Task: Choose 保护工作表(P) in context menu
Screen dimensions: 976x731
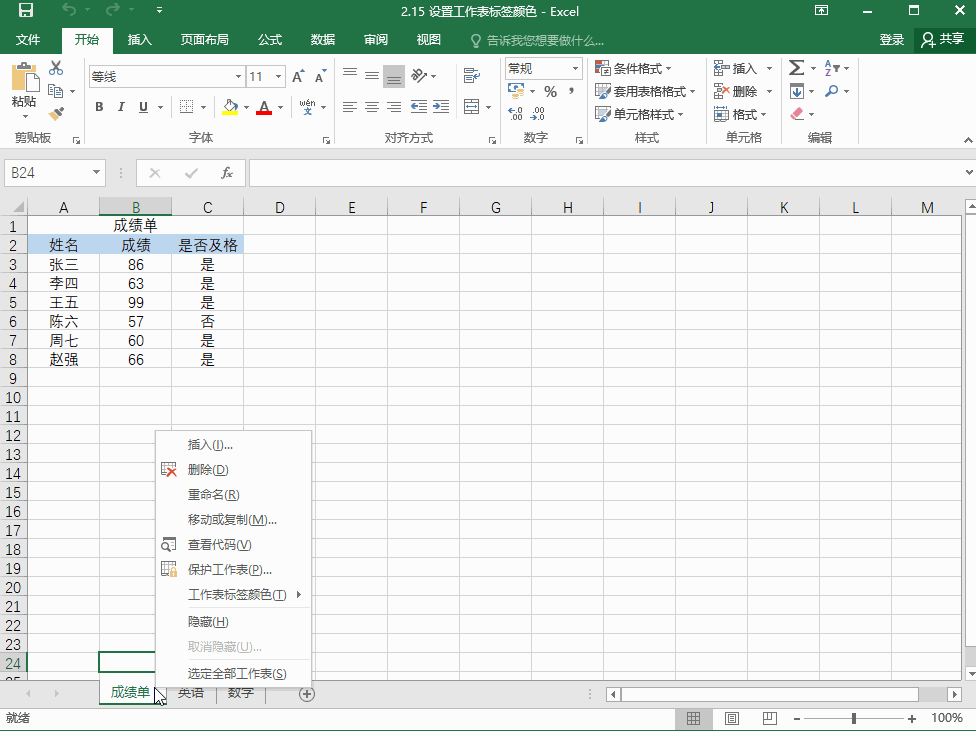Action: [233, 570]
